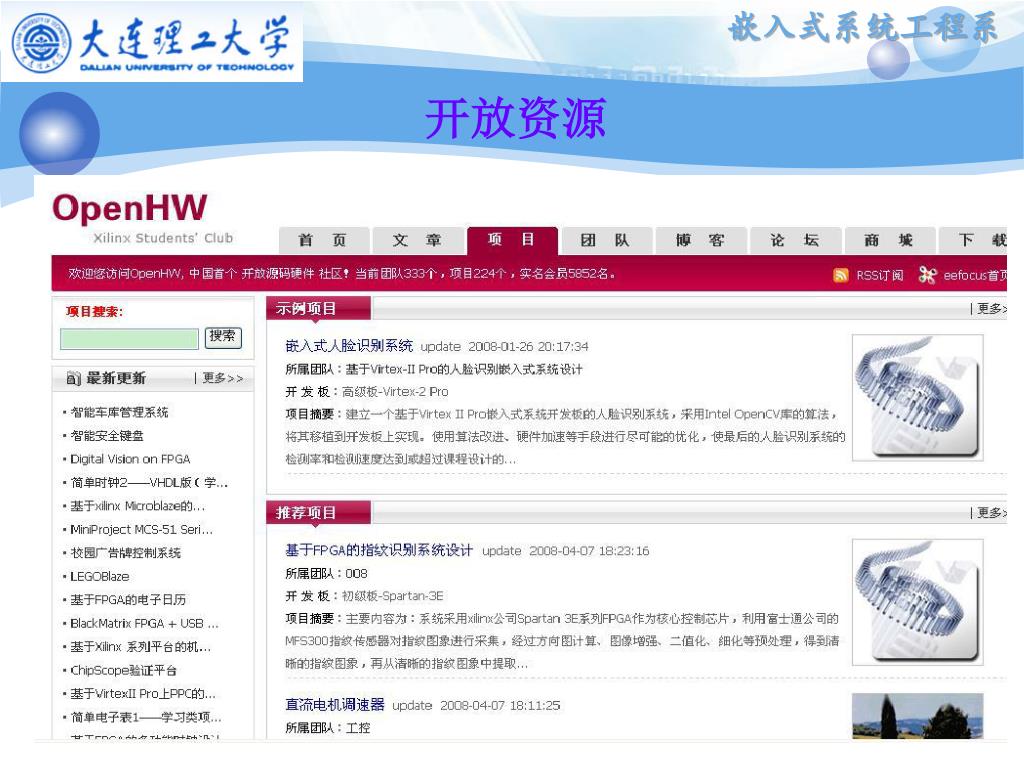Open 校园广告牌控制系统 link
This screenshot has height=768, width=1024.
(125, 553)
